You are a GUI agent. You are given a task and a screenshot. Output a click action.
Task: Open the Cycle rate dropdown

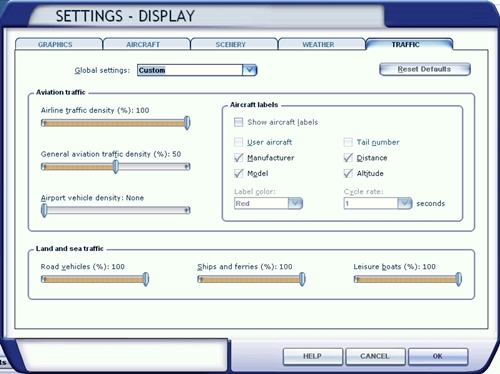click(x=378, y=203)
